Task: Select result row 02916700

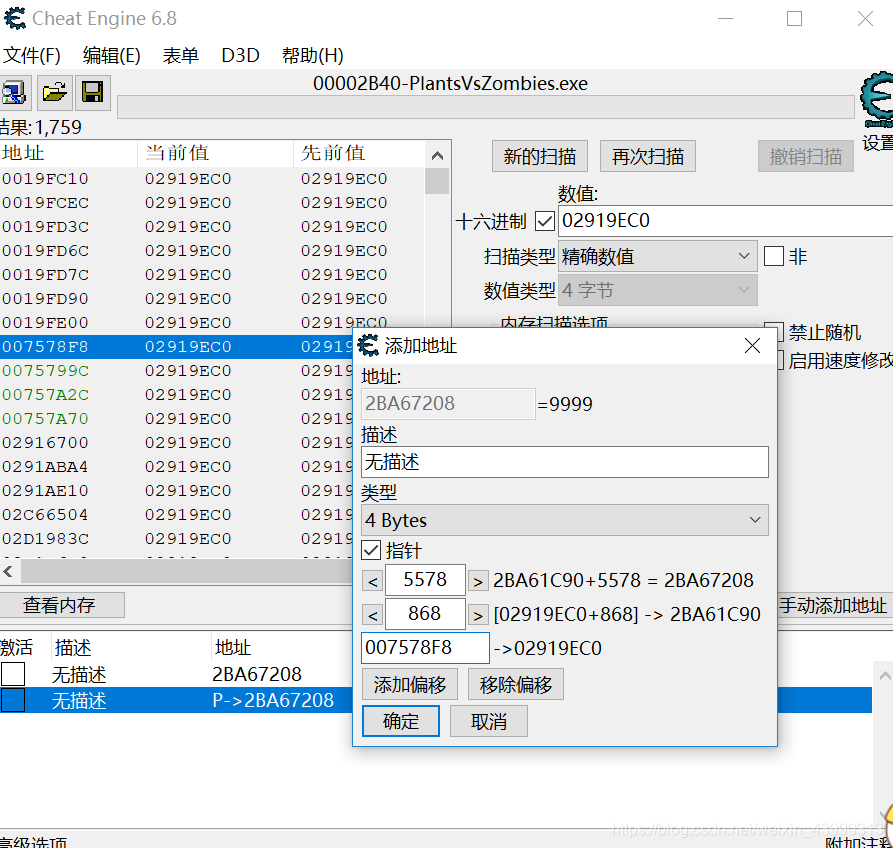Action: tap(177, 443)
